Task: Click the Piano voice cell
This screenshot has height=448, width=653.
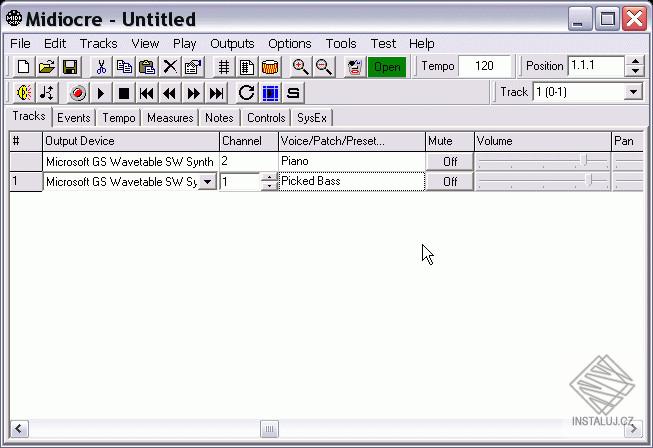Action: coord(351,161)
